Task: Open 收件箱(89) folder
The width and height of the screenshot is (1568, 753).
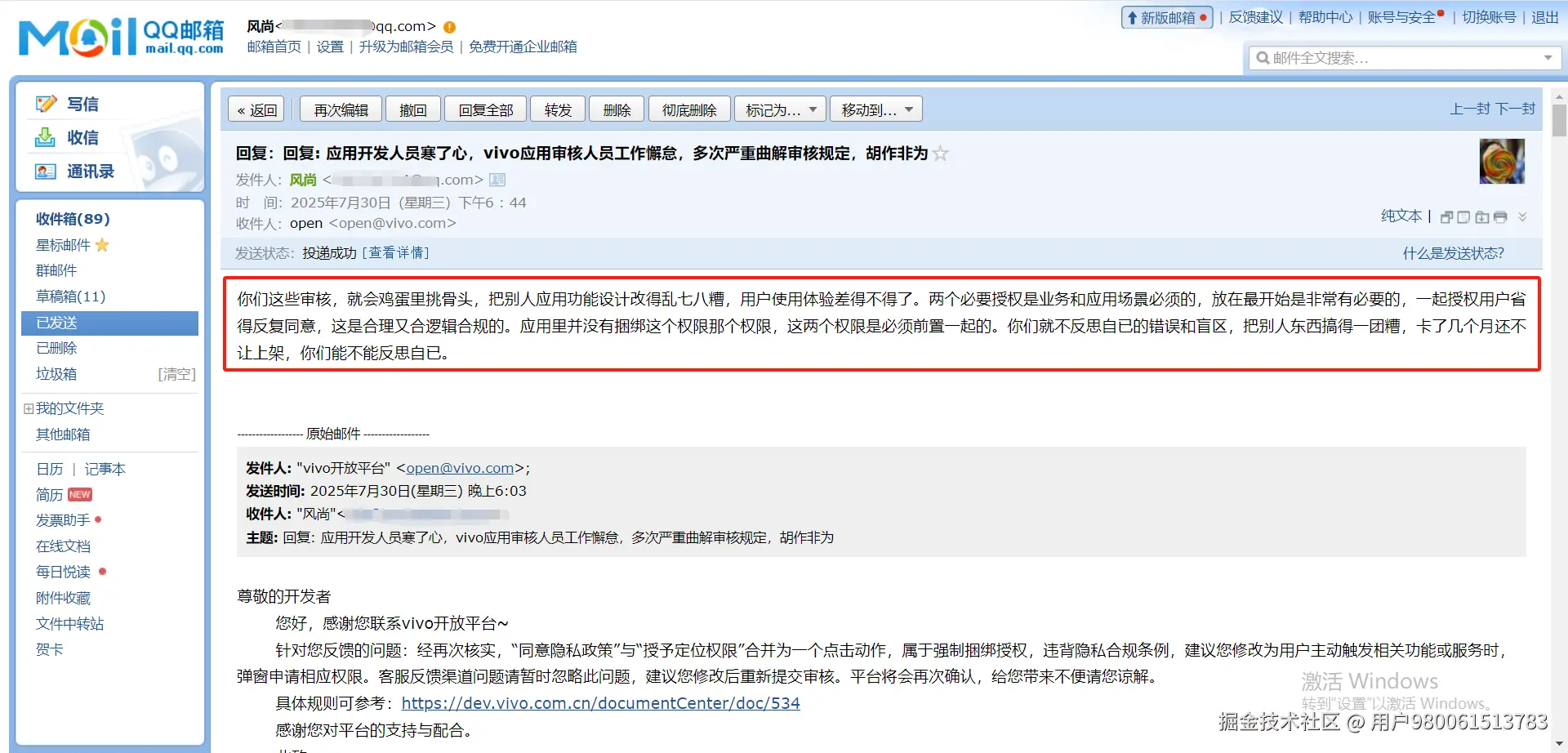Action: tap(73, 219)
